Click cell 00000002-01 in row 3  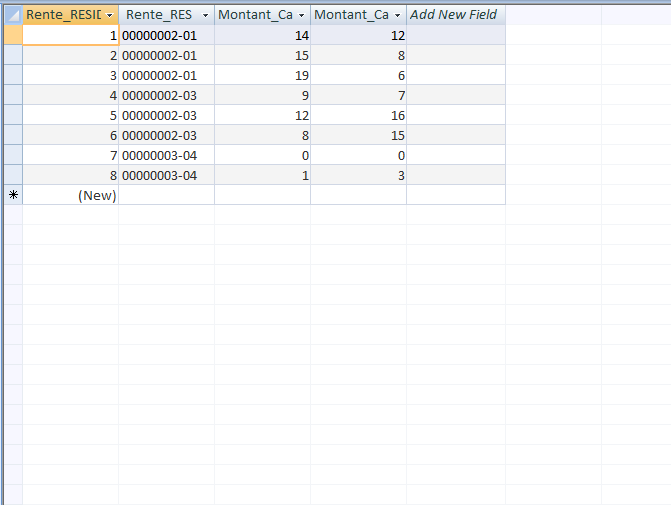166,75
